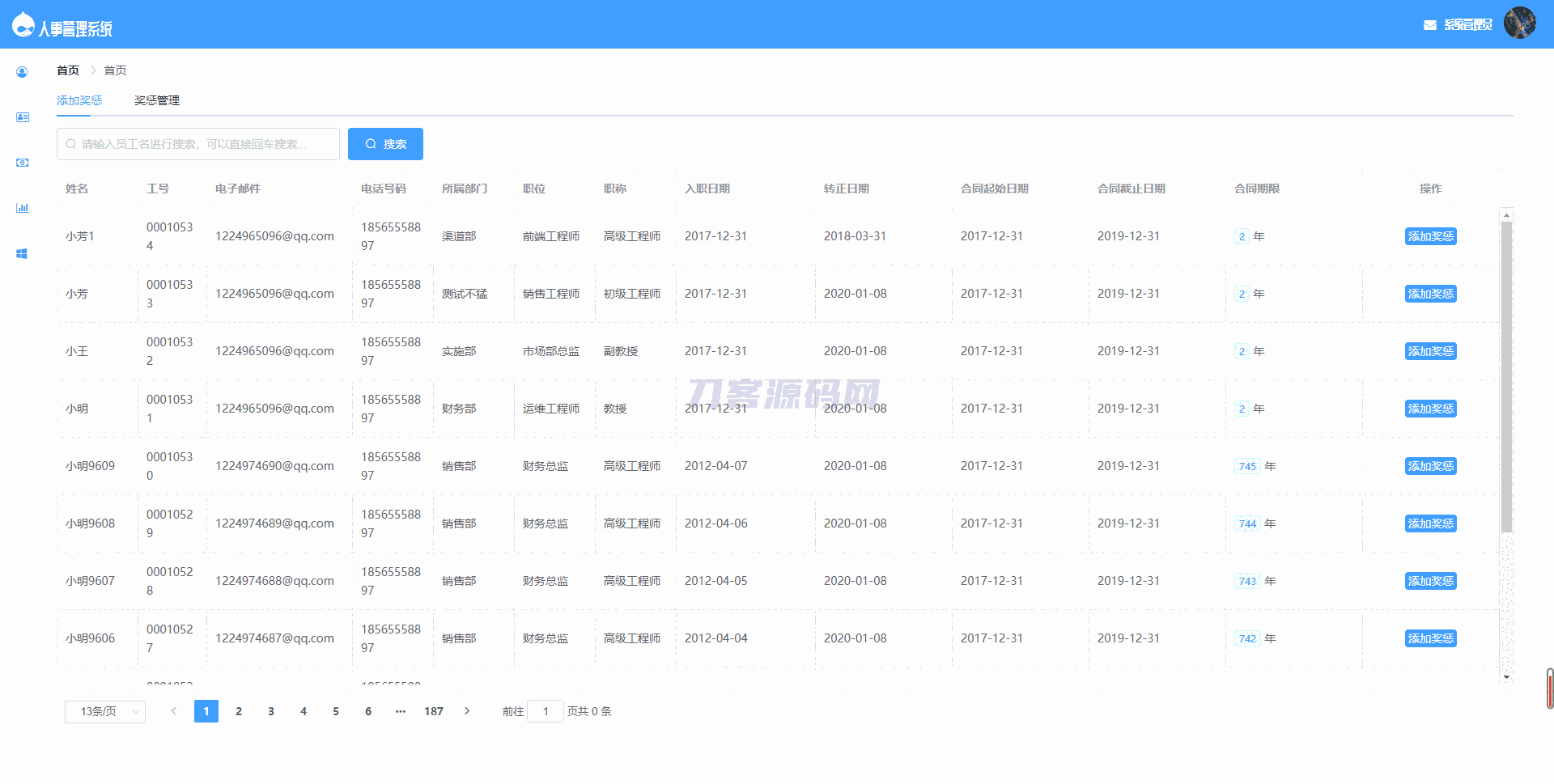
Task: Select the name cell 小王
Action: [x=77, y=351]
